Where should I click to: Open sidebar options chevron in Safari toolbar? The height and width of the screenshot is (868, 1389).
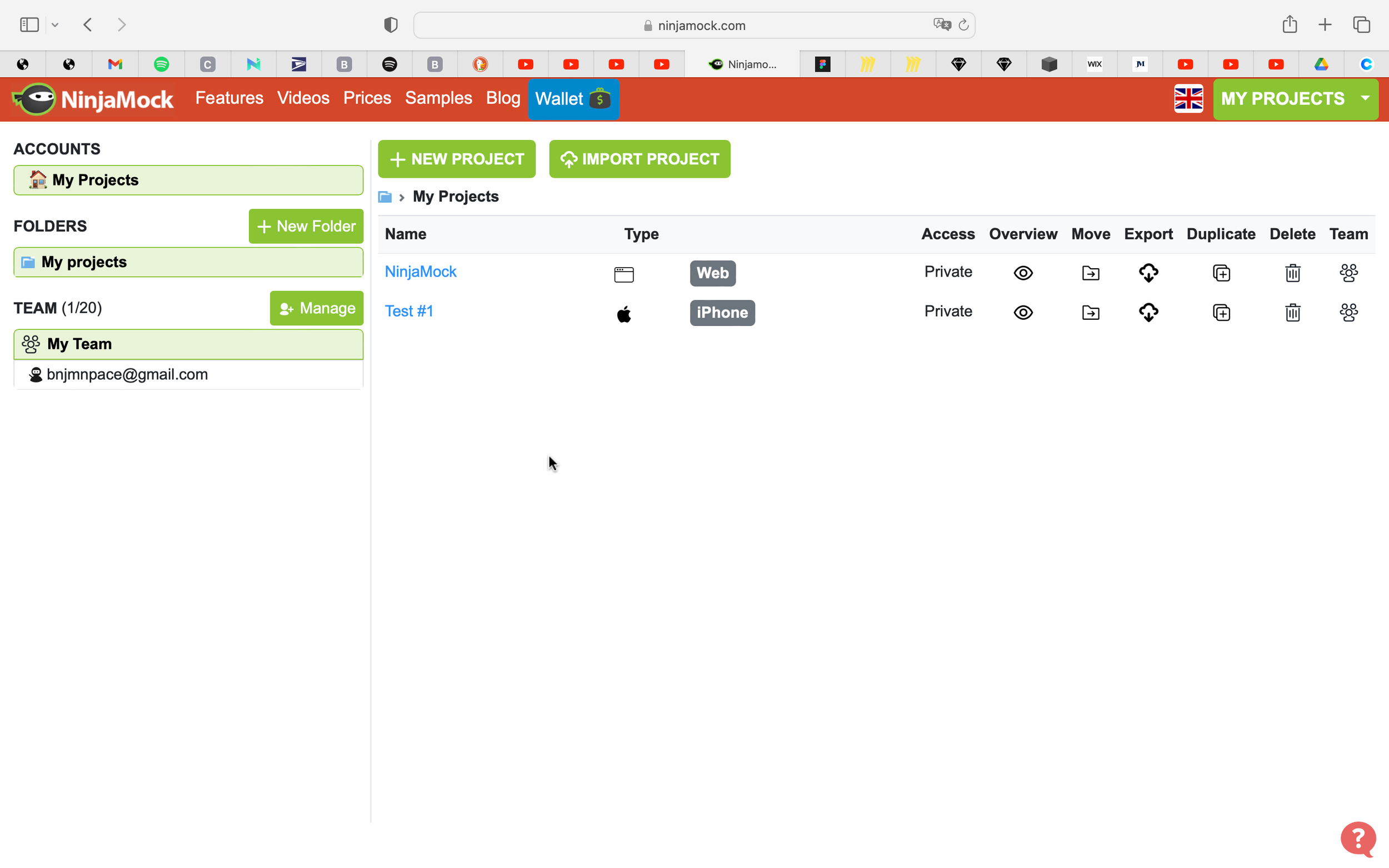coord(55,24)
